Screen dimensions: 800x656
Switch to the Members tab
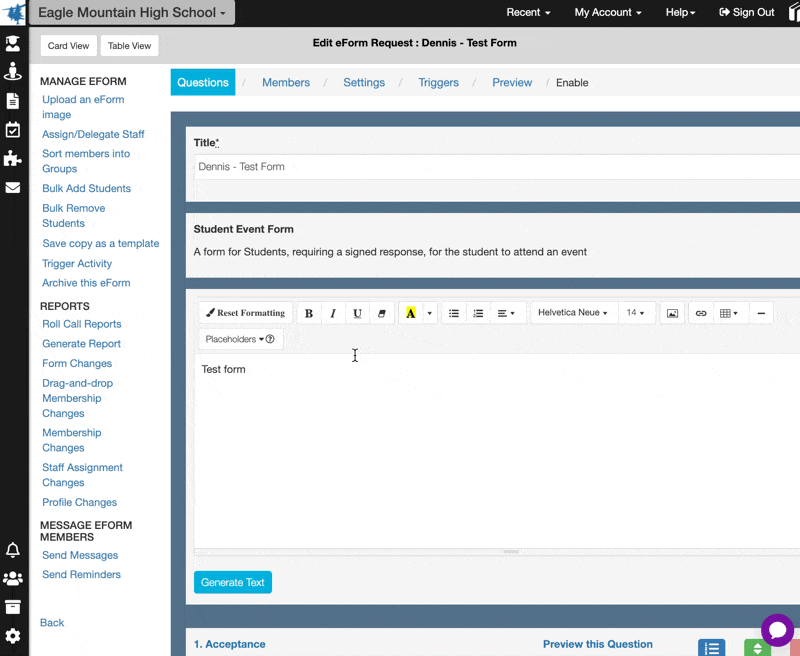click(286, 83)
